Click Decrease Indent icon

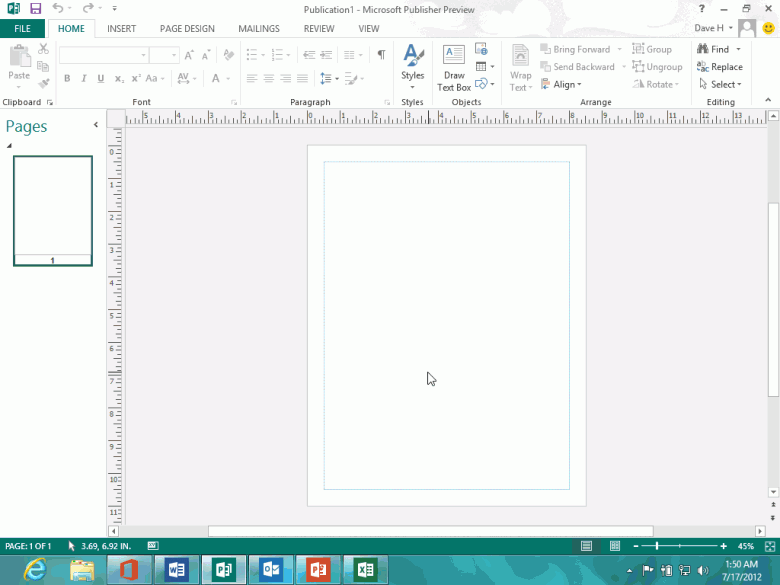pos(309,55)
